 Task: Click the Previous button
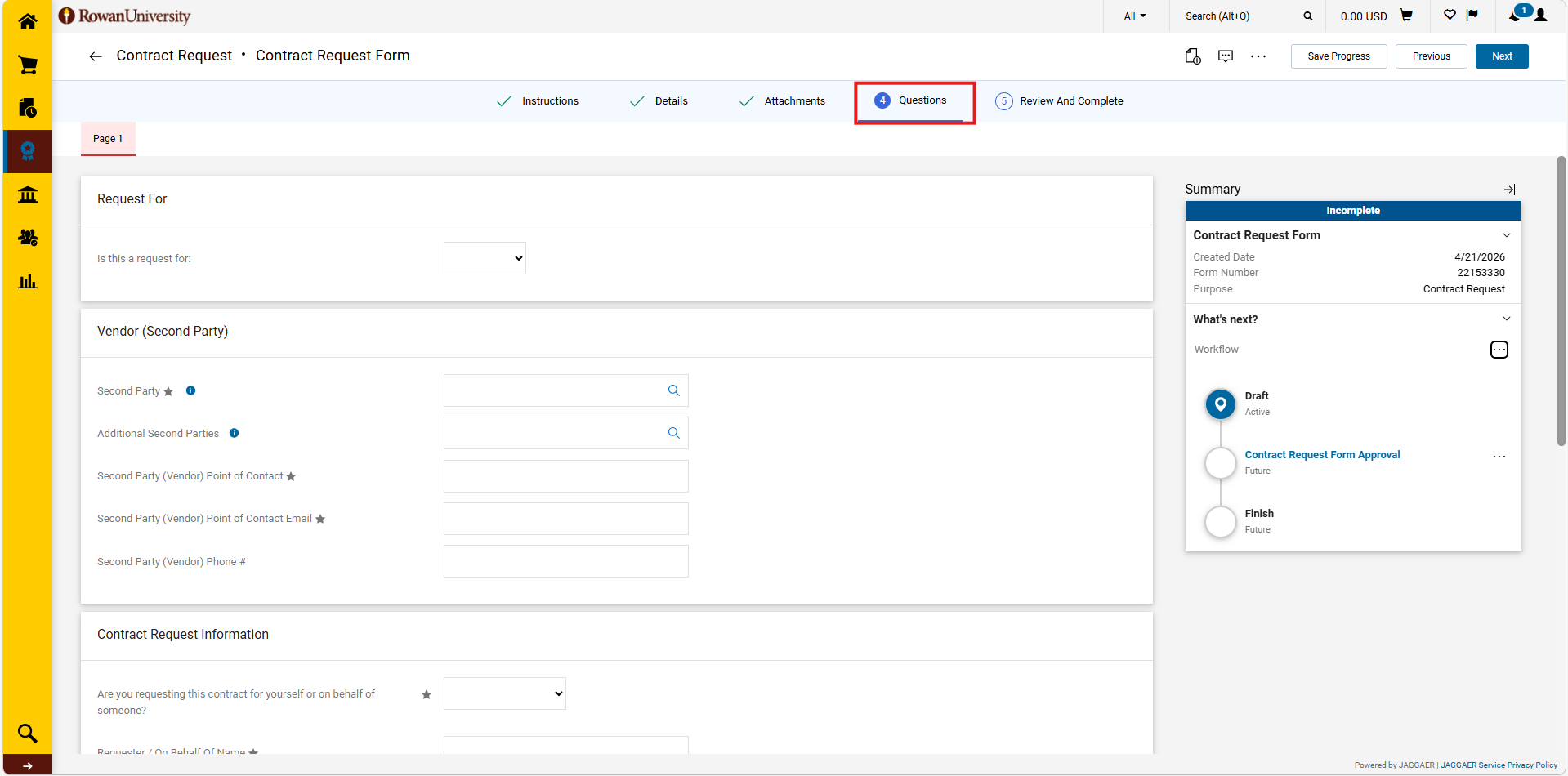tap(1431, 56)
